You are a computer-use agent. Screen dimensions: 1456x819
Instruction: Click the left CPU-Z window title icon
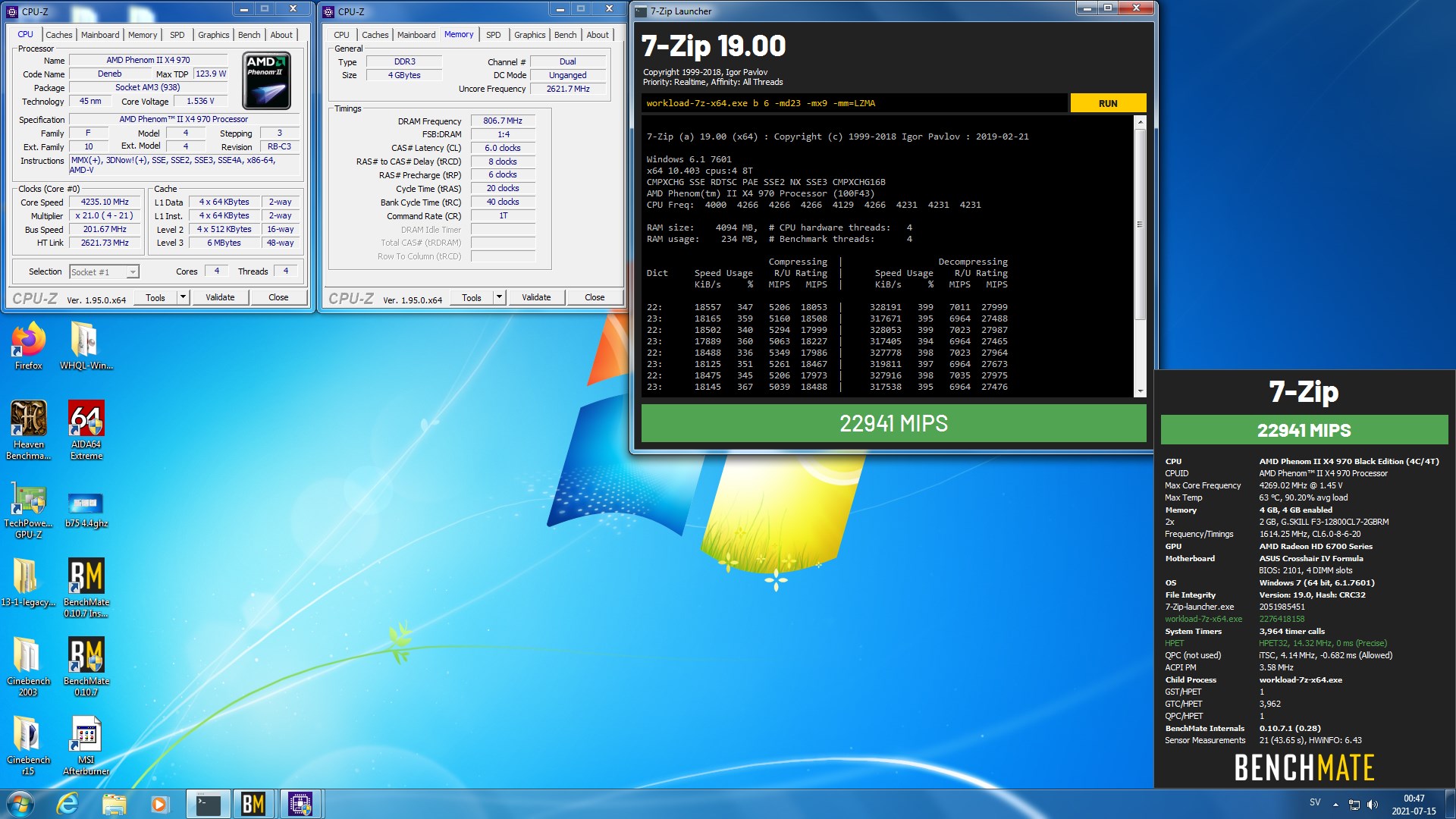click(12, 11)
